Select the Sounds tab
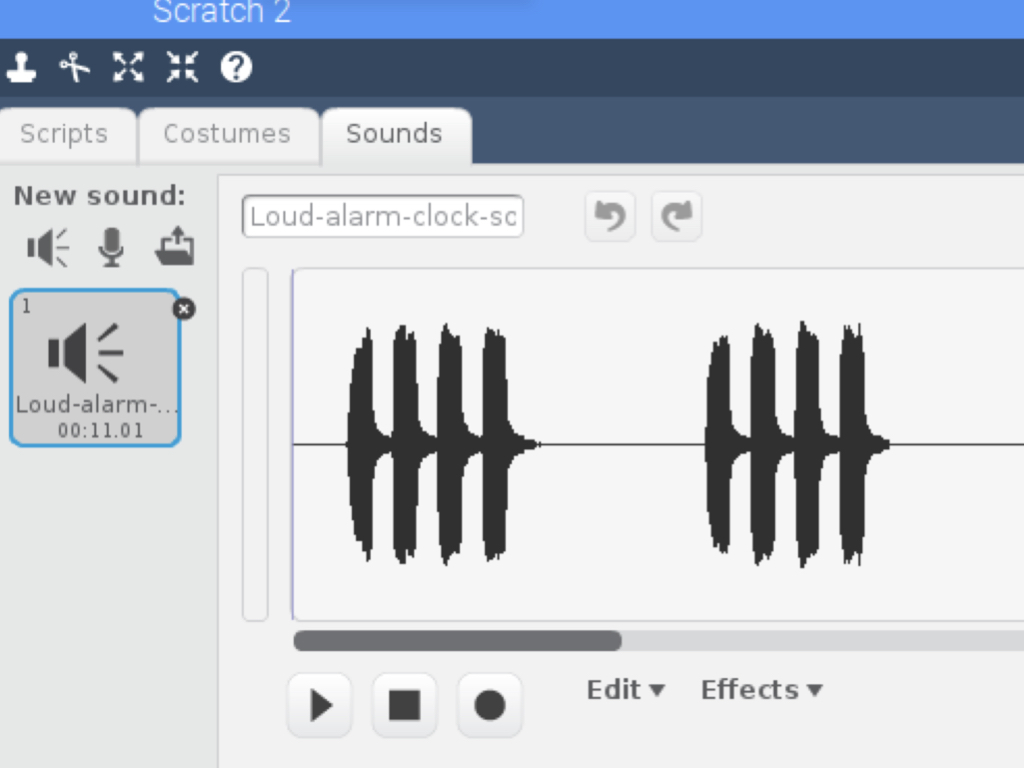 (394, 135)
